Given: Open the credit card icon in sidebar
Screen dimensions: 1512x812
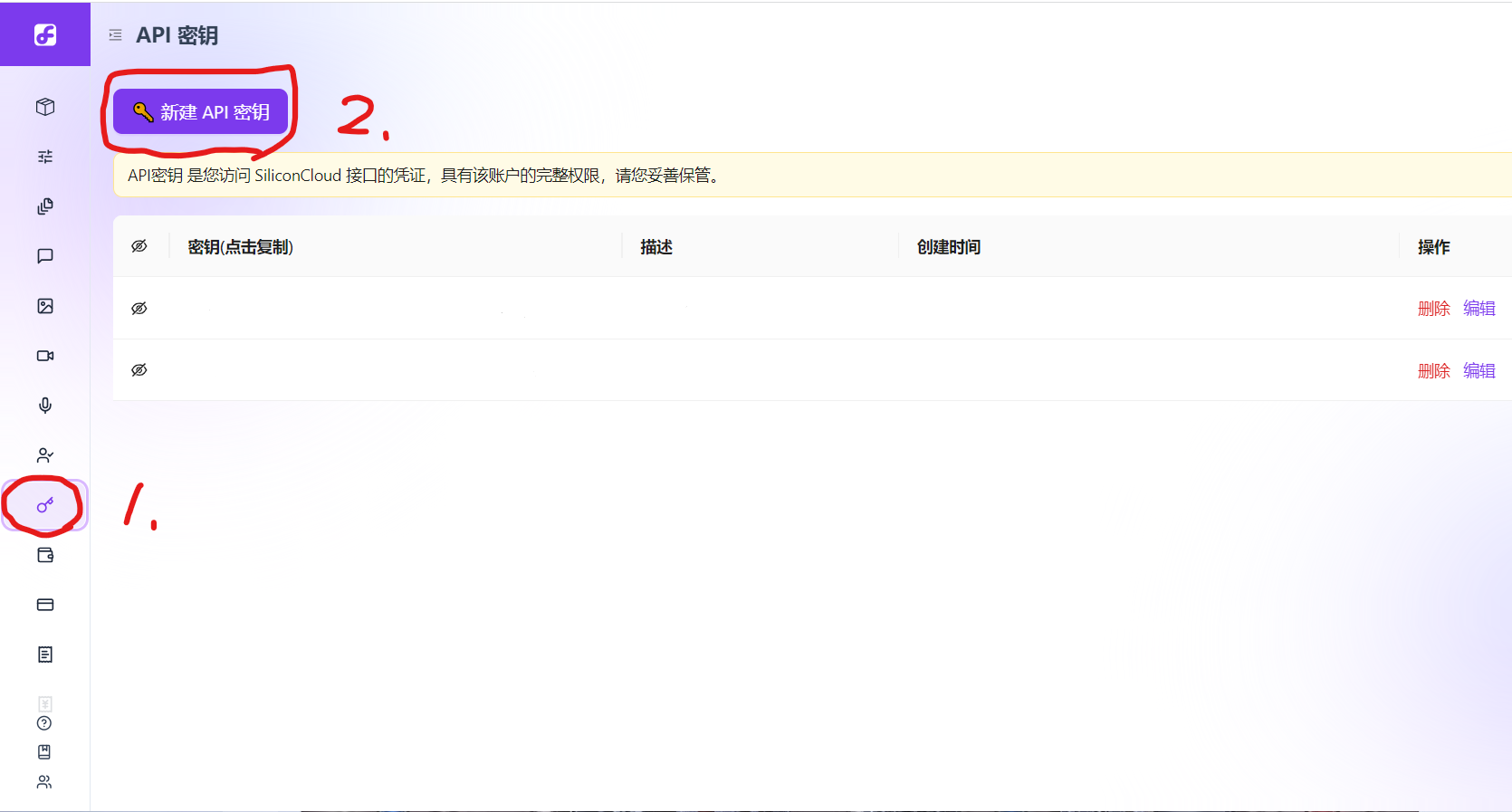Looking at the screenshot, I should click(x=45, y=605).
